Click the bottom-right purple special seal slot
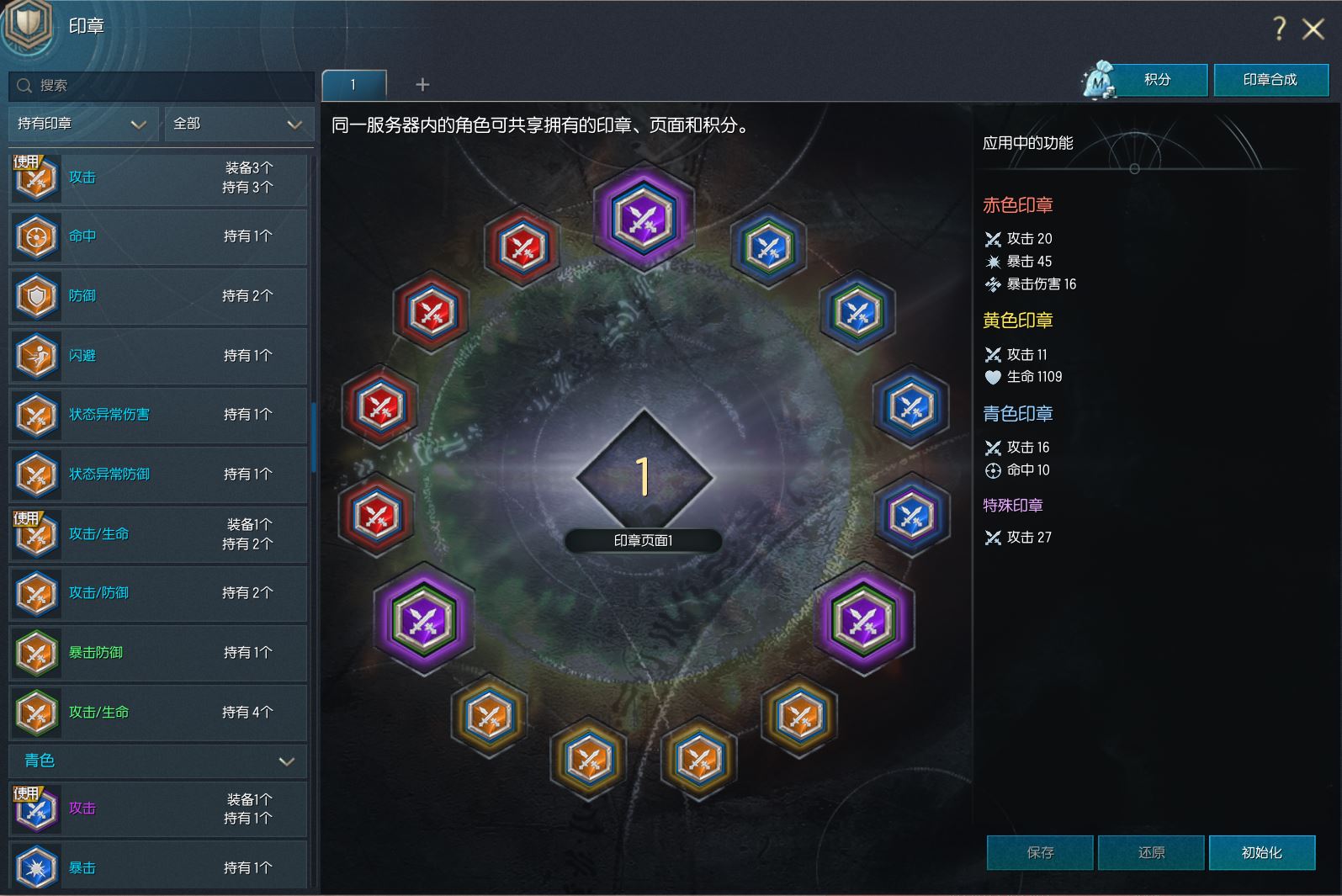The width and height of the screenshot is (1342, 896). pos(863,619)
